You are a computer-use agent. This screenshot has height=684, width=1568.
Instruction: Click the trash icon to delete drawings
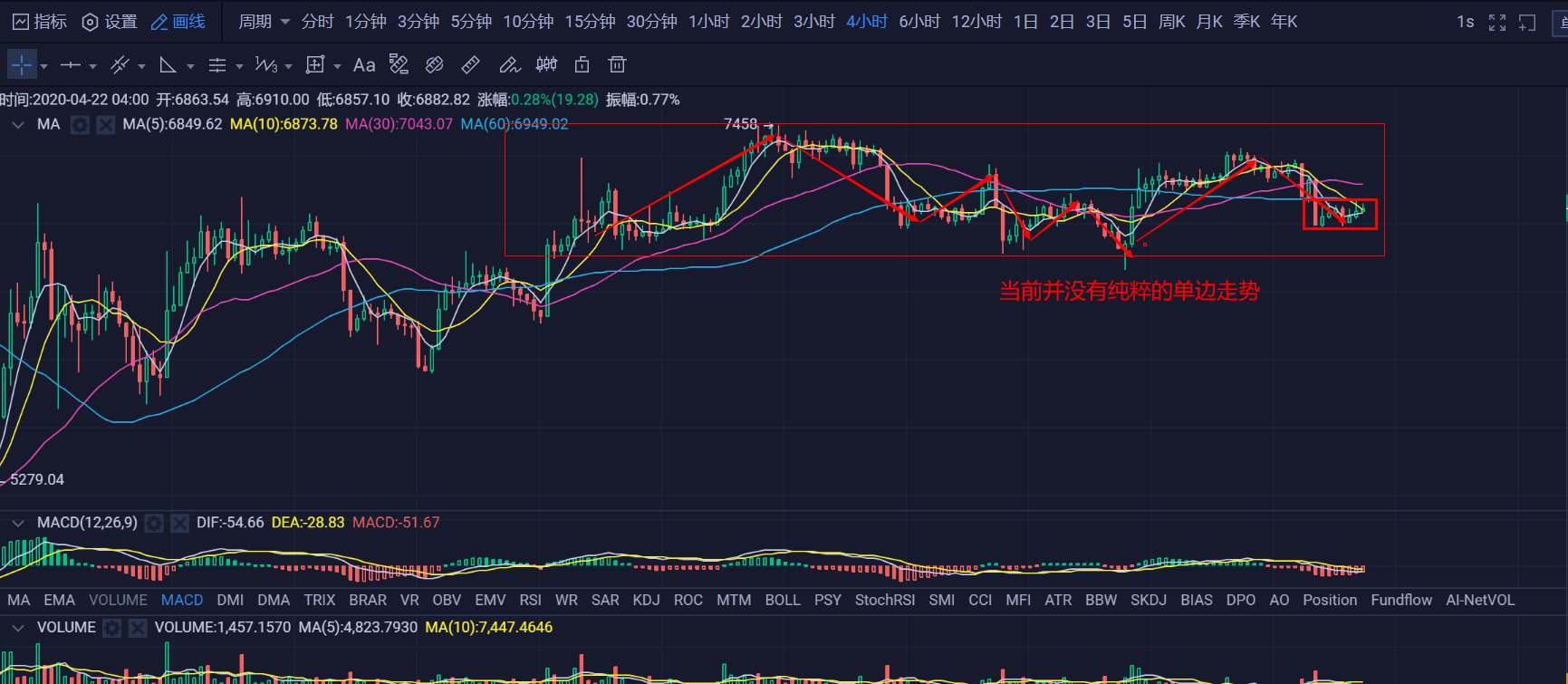[617, 64]
